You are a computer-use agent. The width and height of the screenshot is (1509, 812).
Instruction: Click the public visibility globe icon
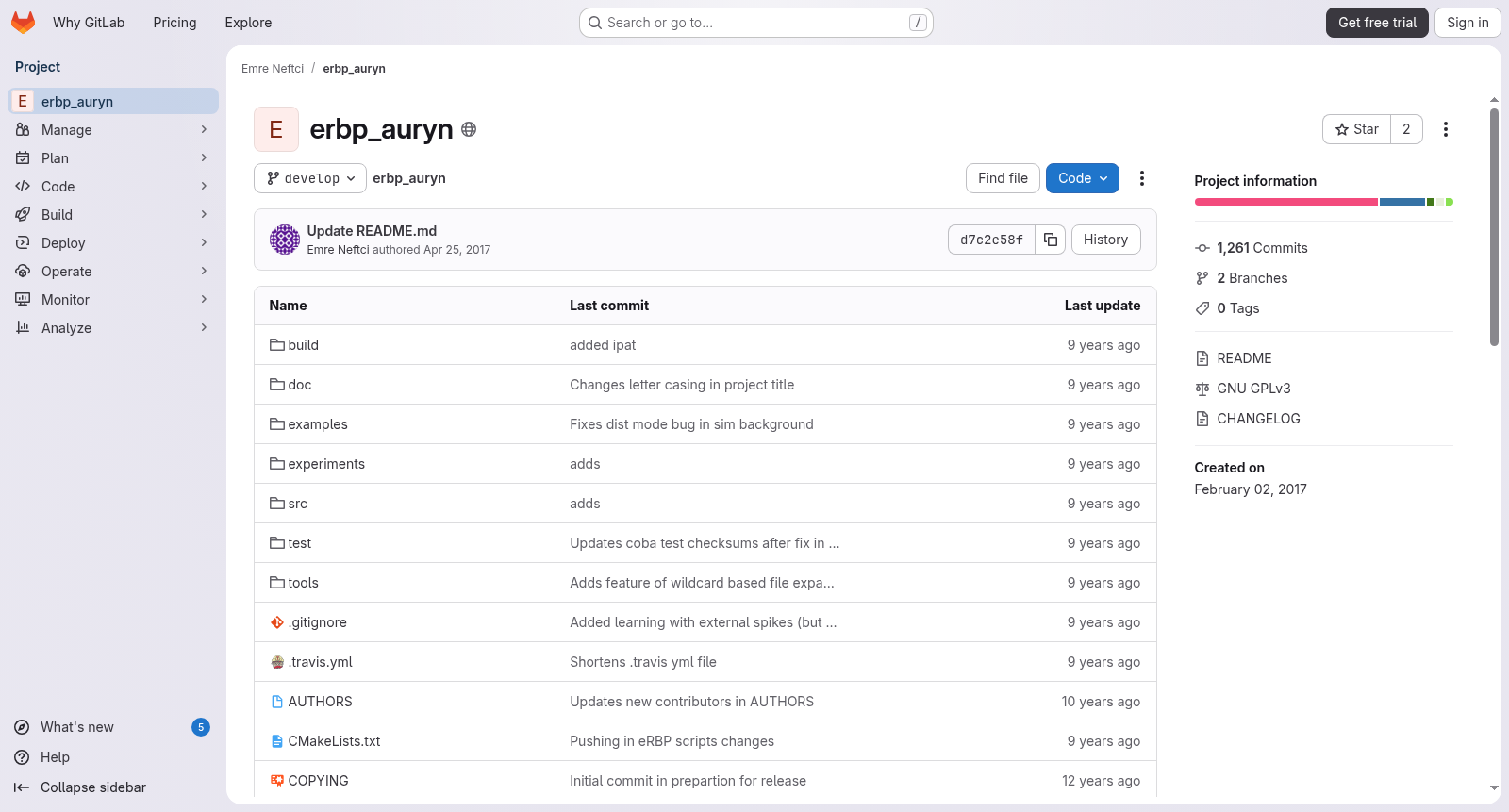[x=469, y=129]
